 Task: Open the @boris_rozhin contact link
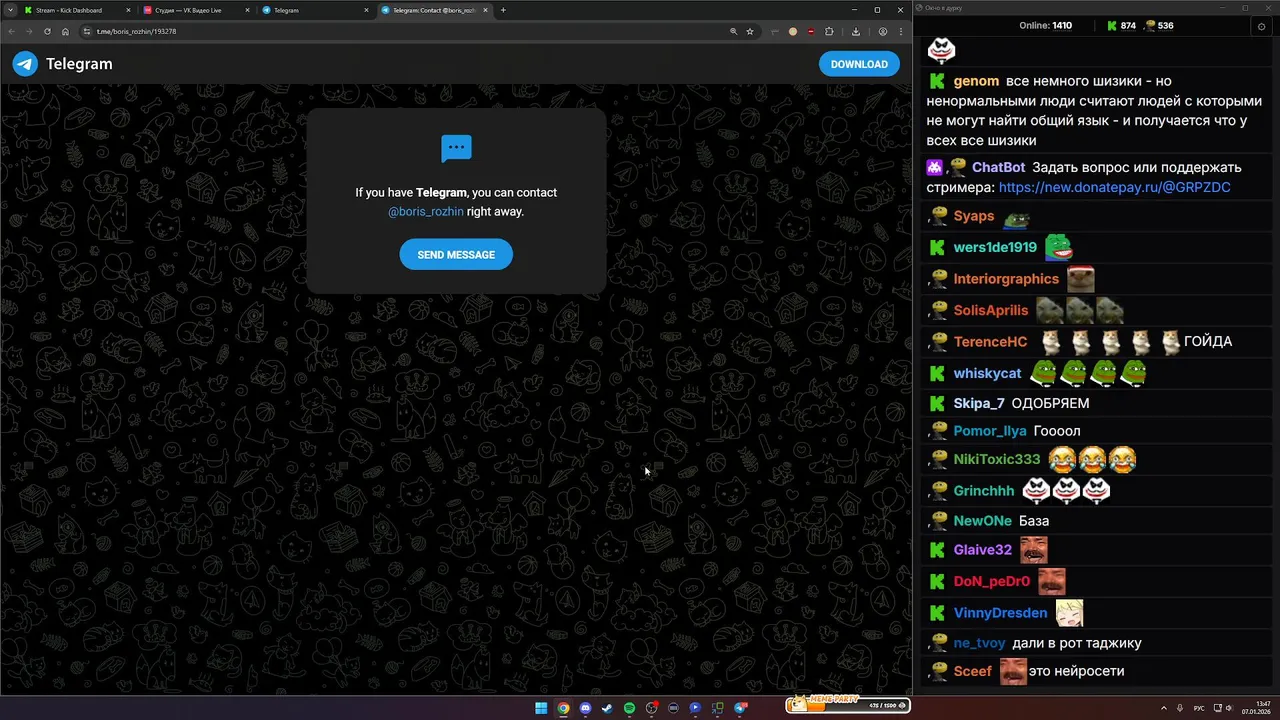tap(426, 211)
